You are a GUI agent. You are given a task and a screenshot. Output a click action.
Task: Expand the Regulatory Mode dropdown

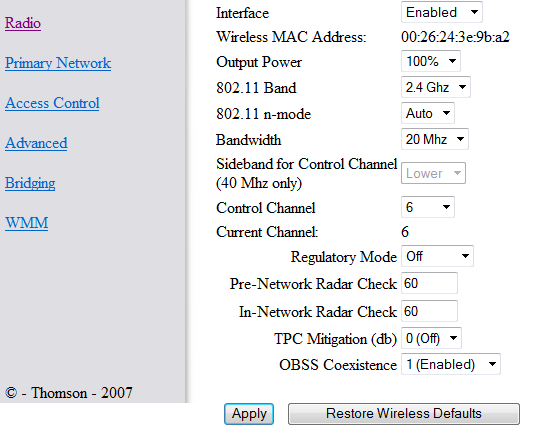coord(437,256)
